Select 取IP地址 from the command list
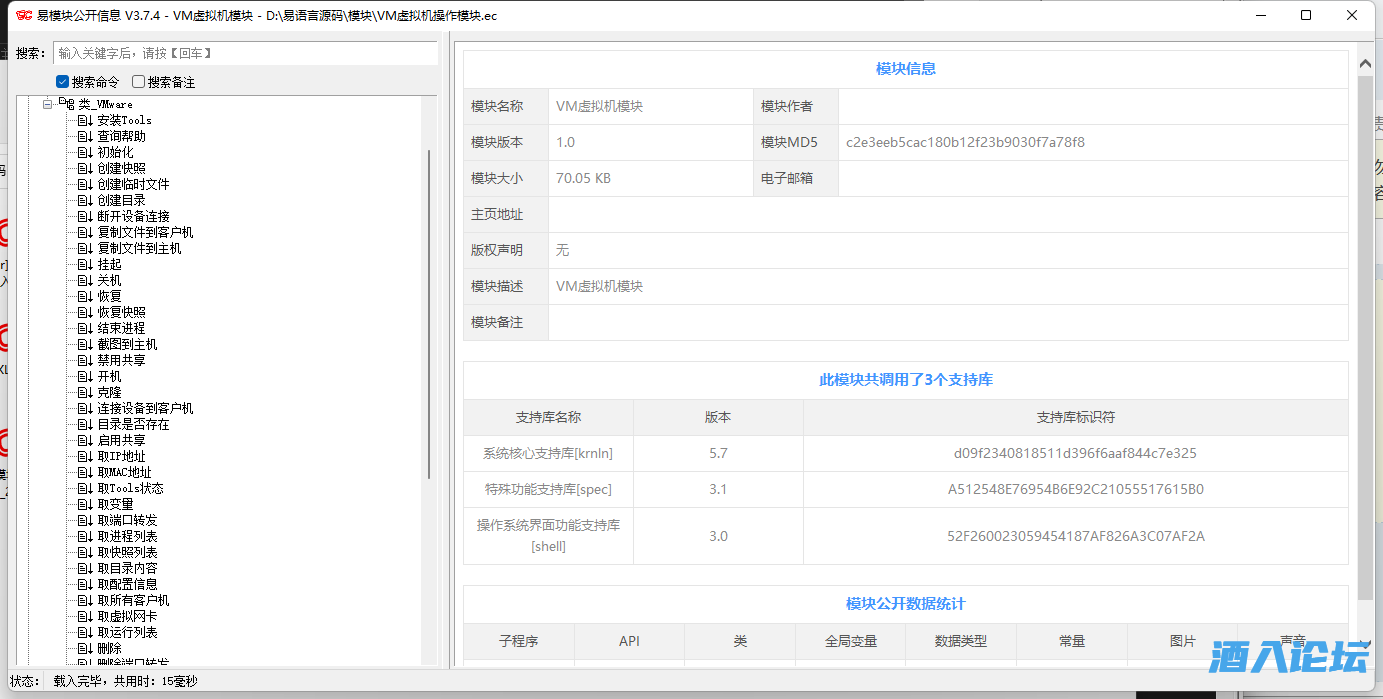Viewport: 1383px width, 699px height. [119, 455]
